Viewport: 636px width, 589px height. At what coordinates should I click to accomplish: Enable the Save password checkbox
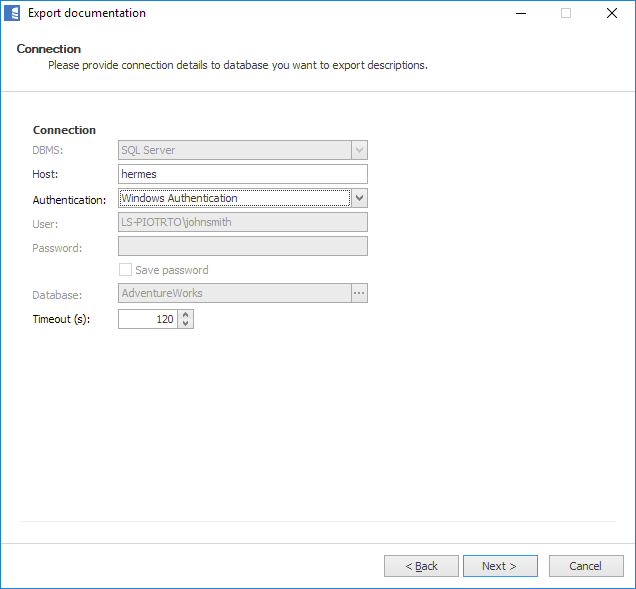coord(126,270)
